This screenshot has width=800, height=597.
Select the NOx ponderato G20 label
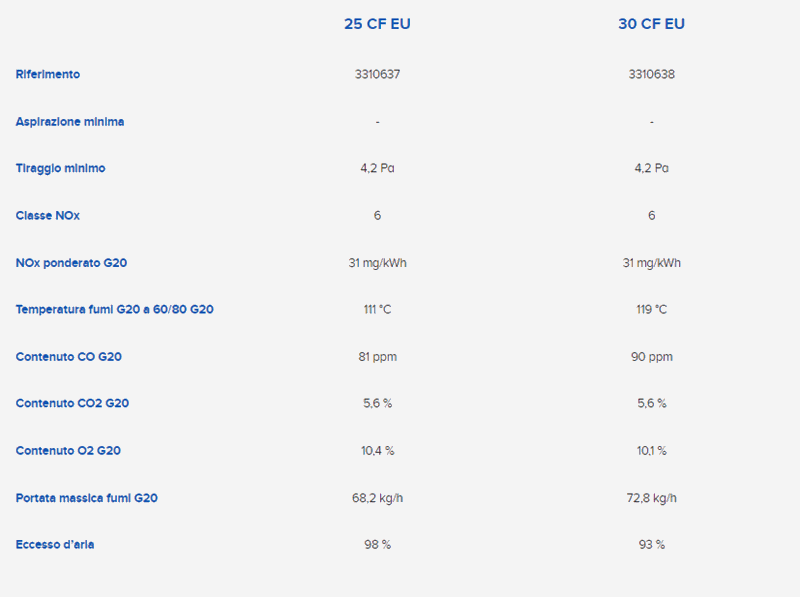(71, 263)
